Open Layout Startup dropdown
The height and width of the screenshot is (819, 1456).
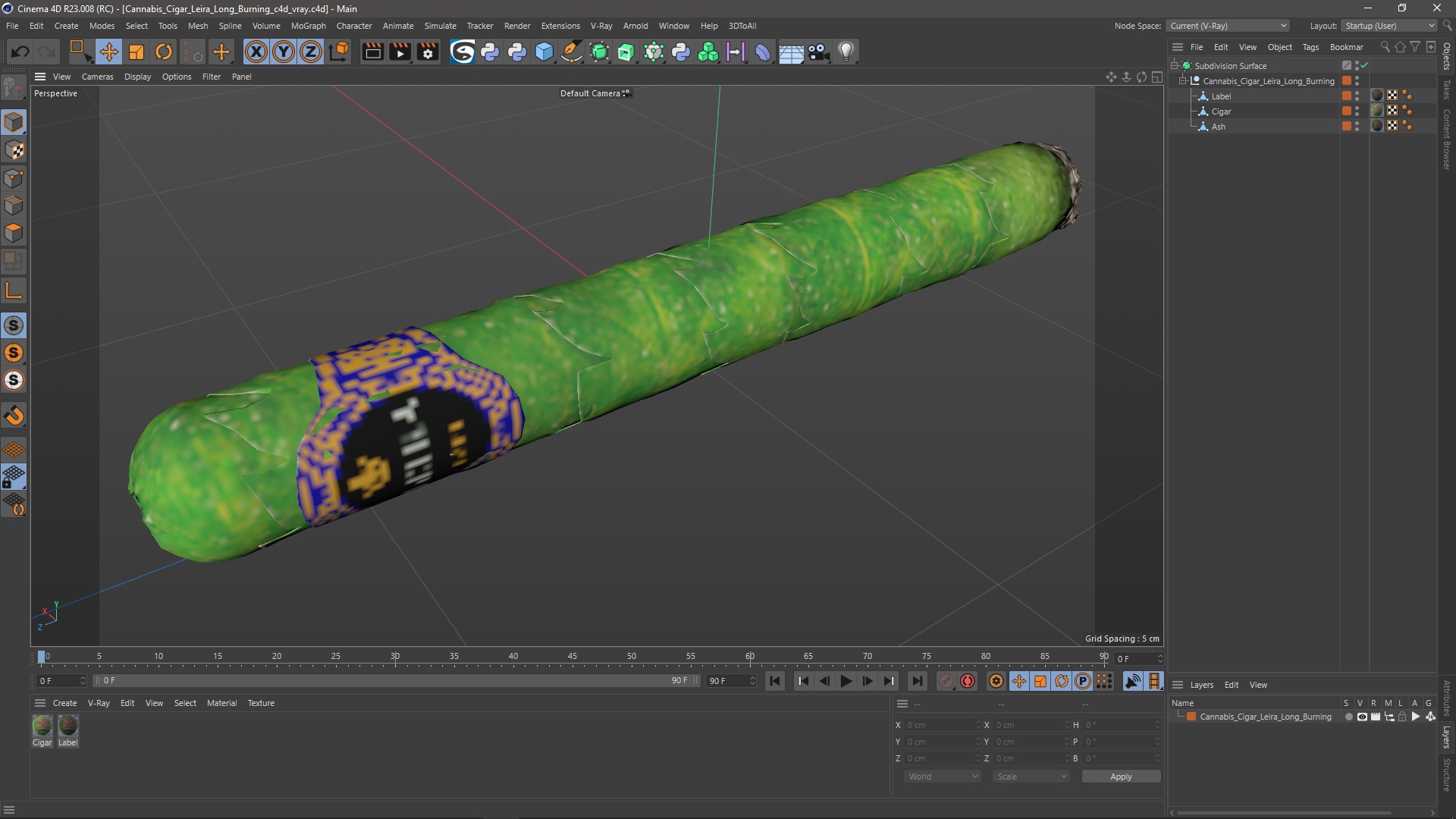tap(1389, 26)
